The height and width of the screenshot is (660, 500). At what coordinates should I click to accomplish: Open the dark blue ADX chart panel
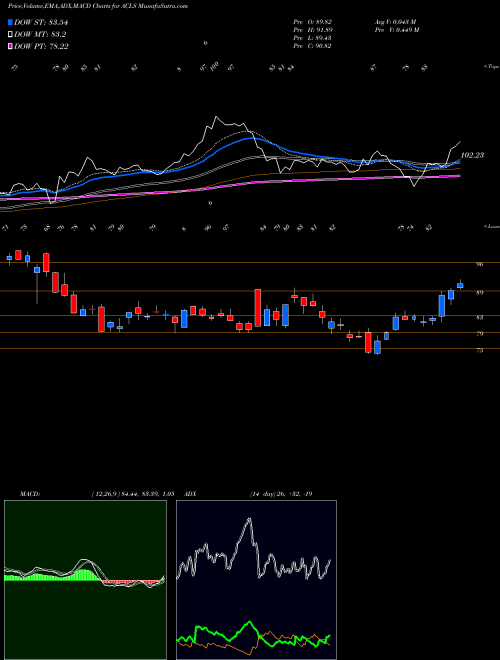256,580
